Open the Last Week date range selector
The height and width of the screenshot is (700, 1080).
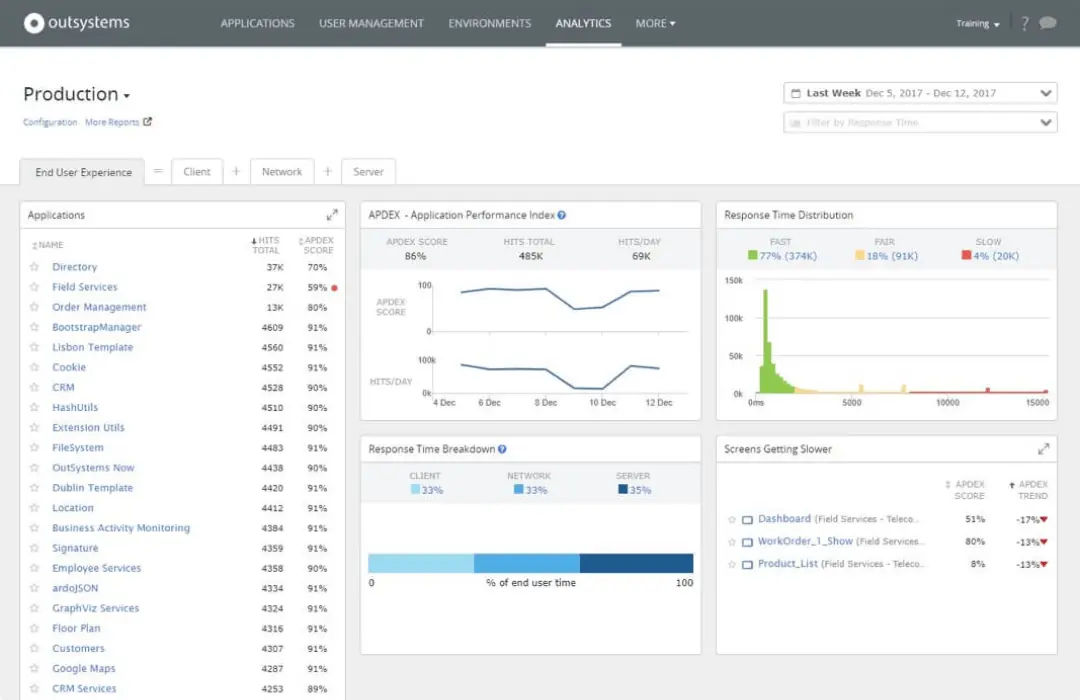pyautogui.click(x=919, y=92)
